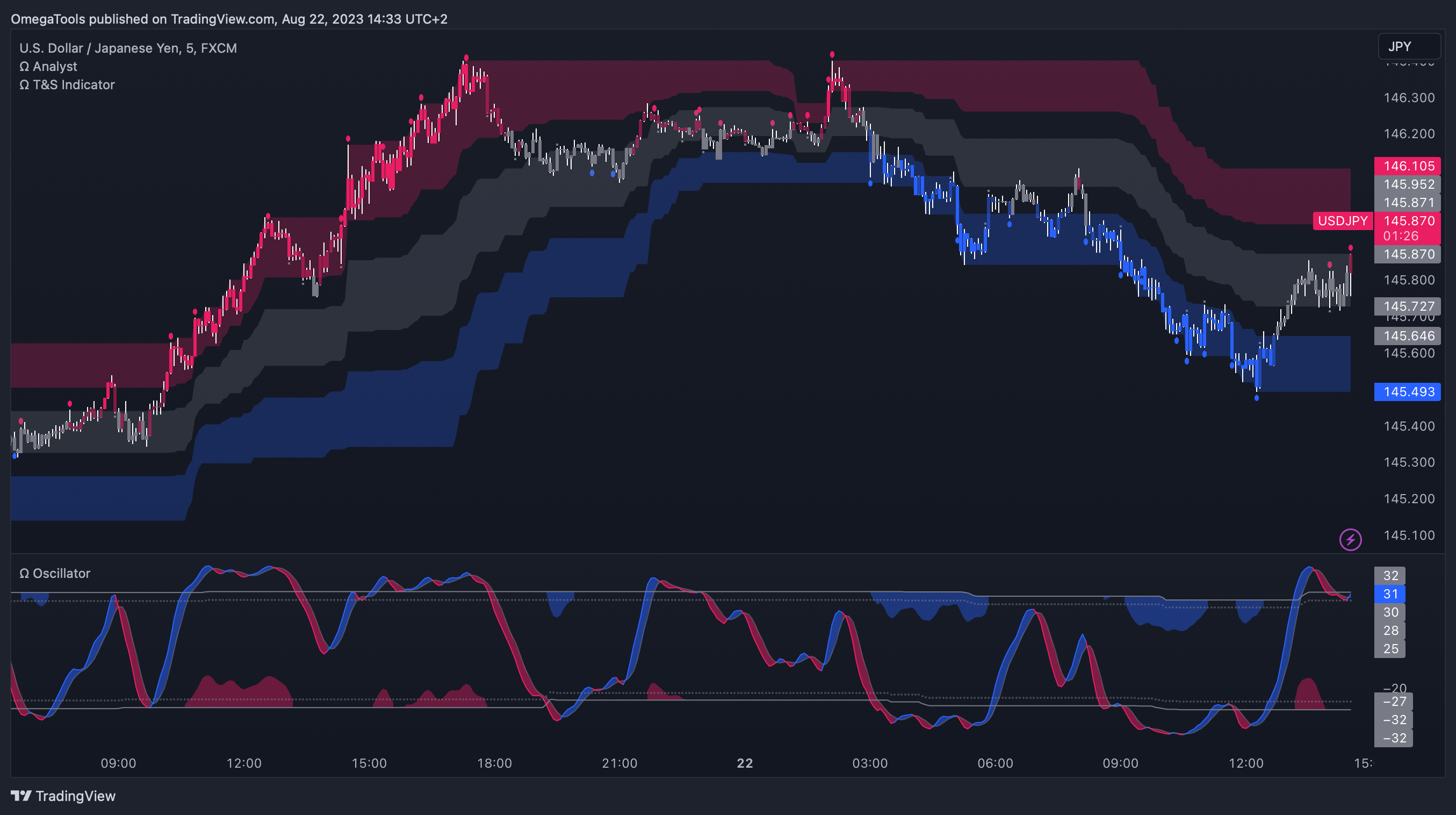Screen dimensions: 1456x815
Task: Click the 03:00 time axis label
Action: 870,763
